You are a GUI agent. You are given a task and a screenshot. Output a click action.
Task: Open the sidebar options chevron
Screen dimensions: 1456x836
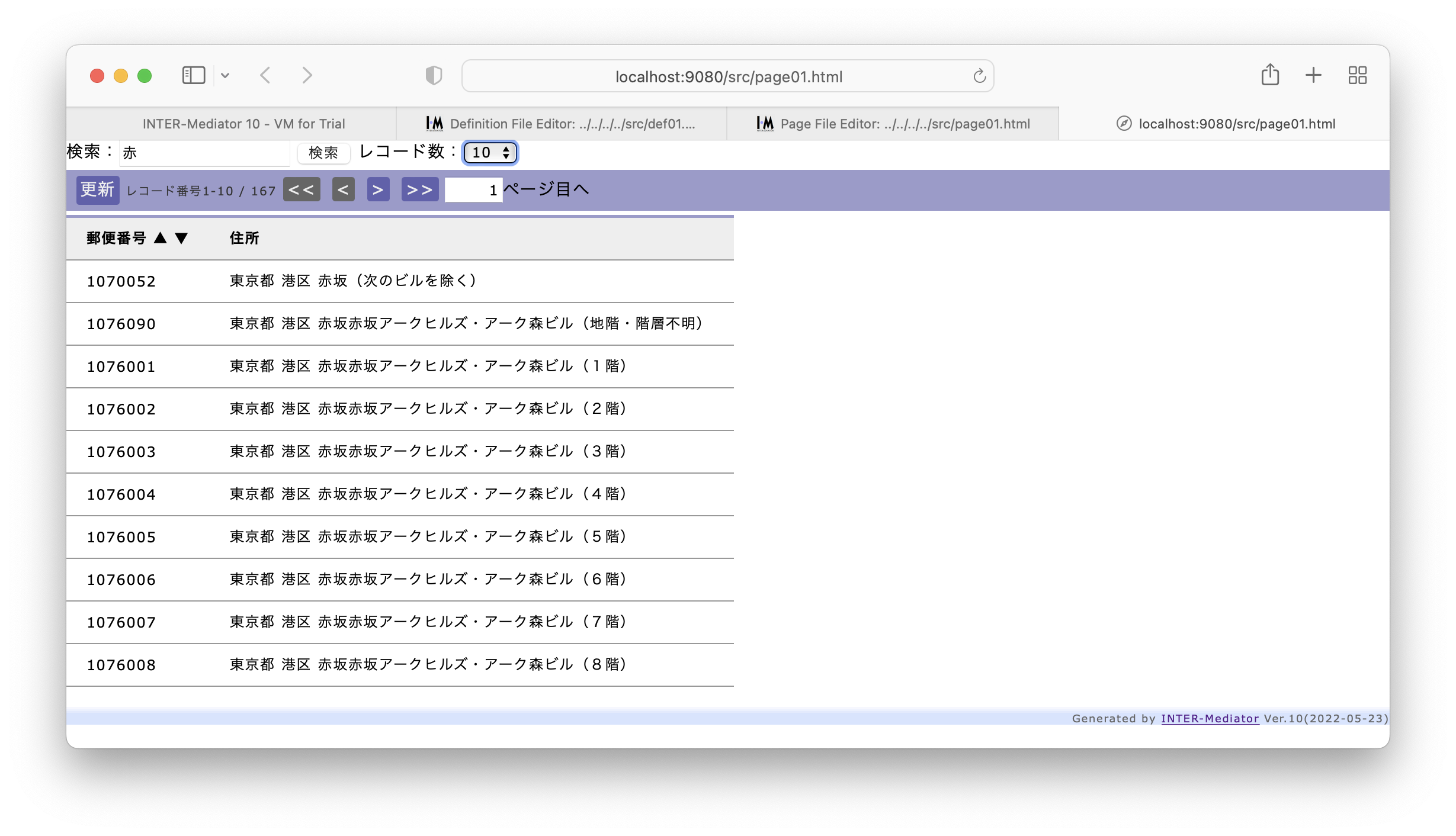pyautogui.click(x=225, y=76)
